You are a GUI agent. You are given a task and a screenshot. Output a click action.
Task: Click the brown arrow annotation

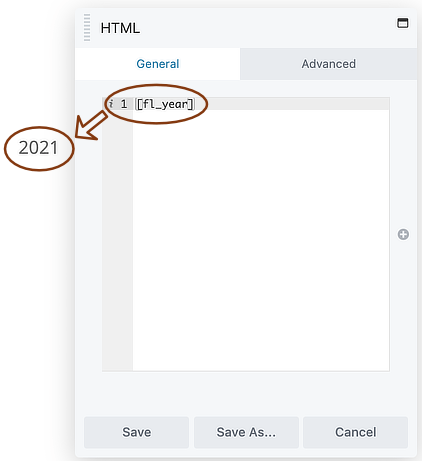pos(91,126)
